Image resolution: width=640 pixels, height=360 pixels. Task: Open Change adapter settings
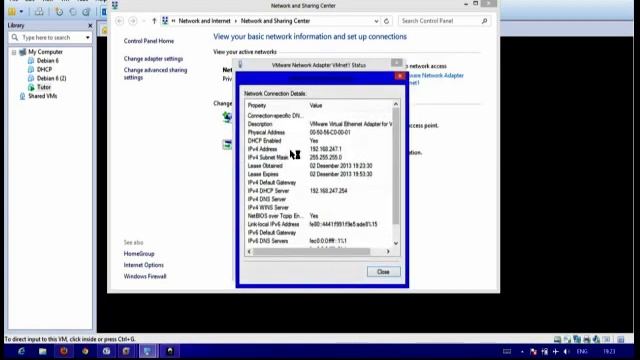153,59
